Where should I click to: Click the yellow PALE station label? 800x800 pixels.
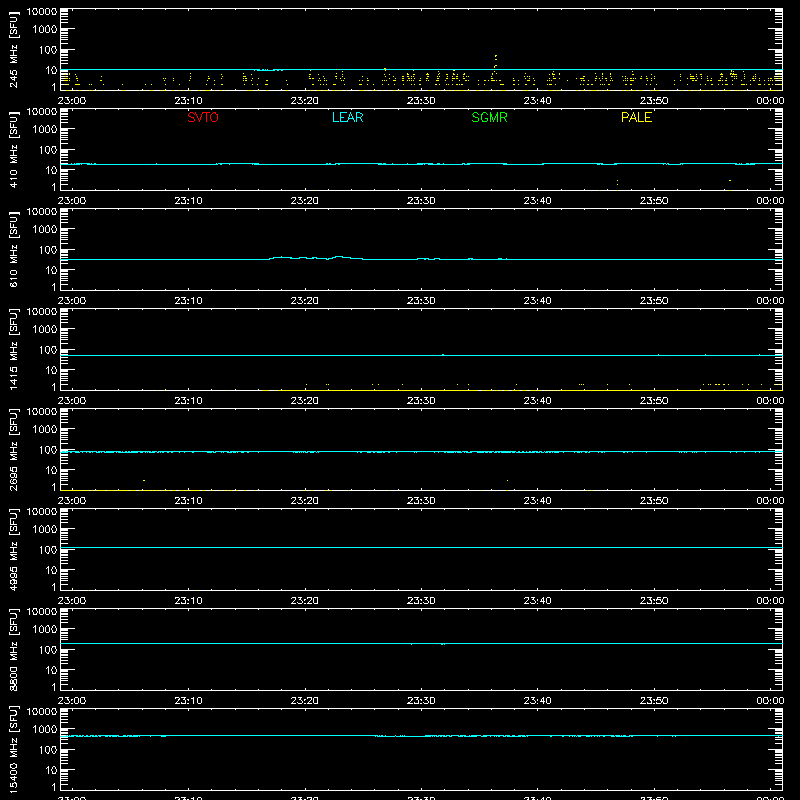point(636,117)
